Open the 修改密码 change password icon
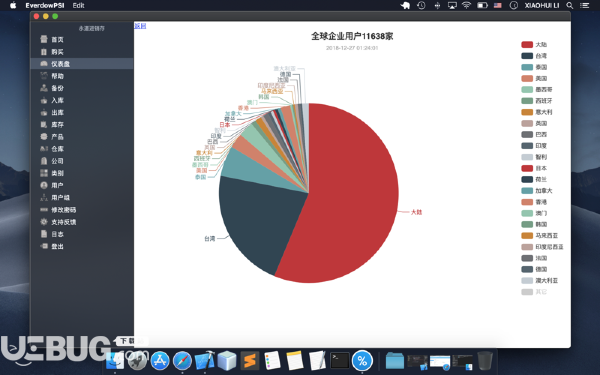Image resolution: width=600 pixels, height=375 pixels. [x=44, y=210]
